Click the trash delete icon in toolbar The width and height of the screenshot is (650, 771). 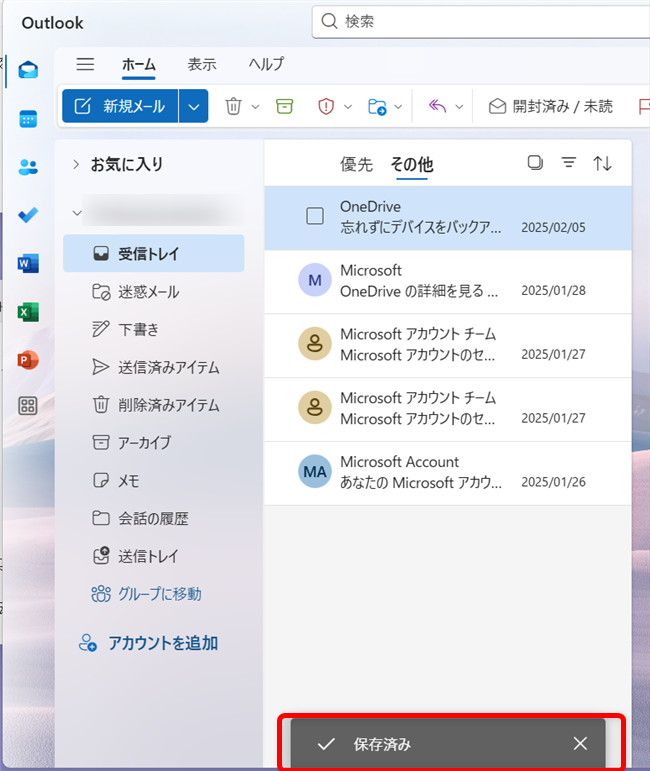click(233, 106)
